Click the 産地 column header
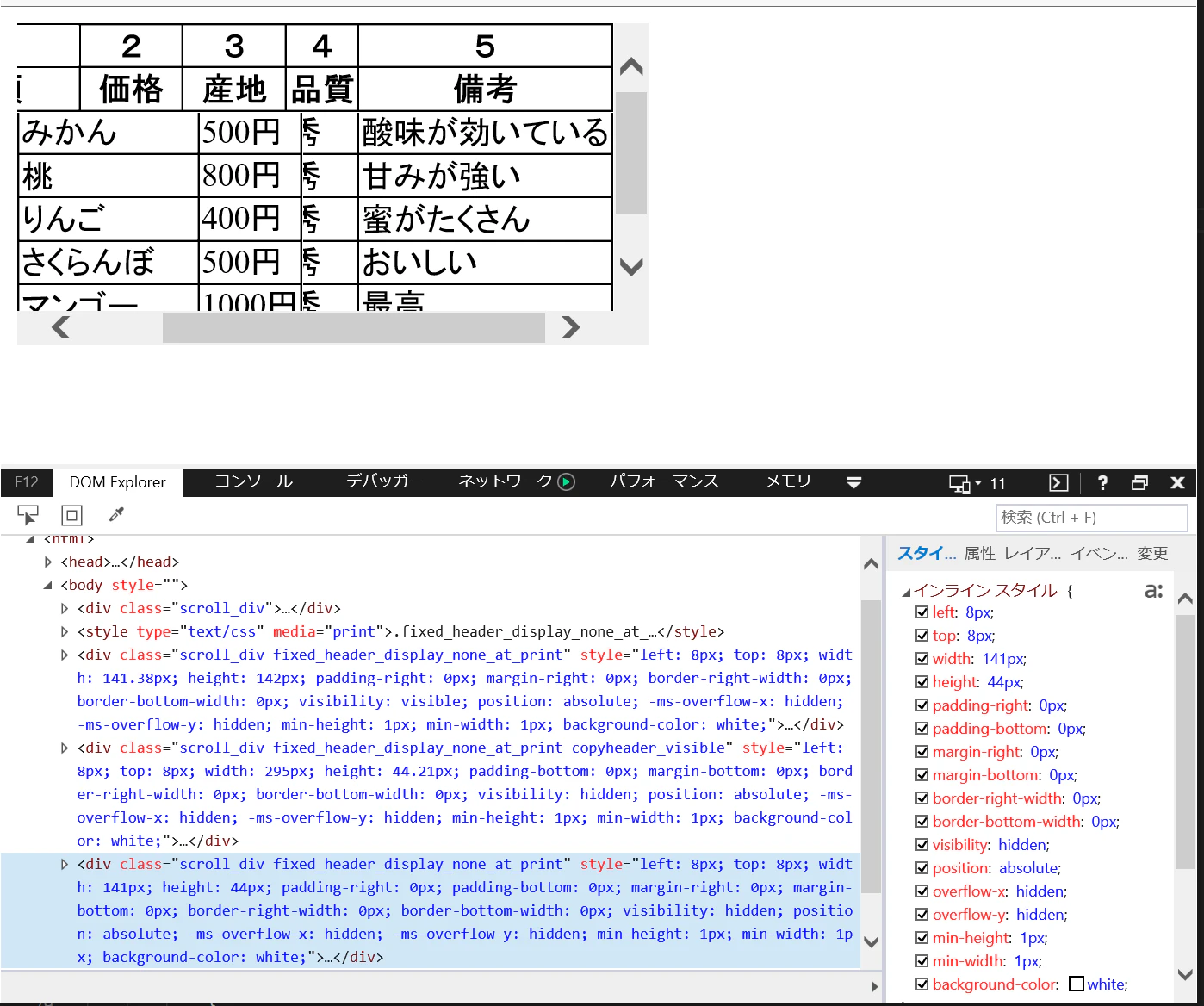This screenshot has width=1204, height=1006. tap(234, 90)
